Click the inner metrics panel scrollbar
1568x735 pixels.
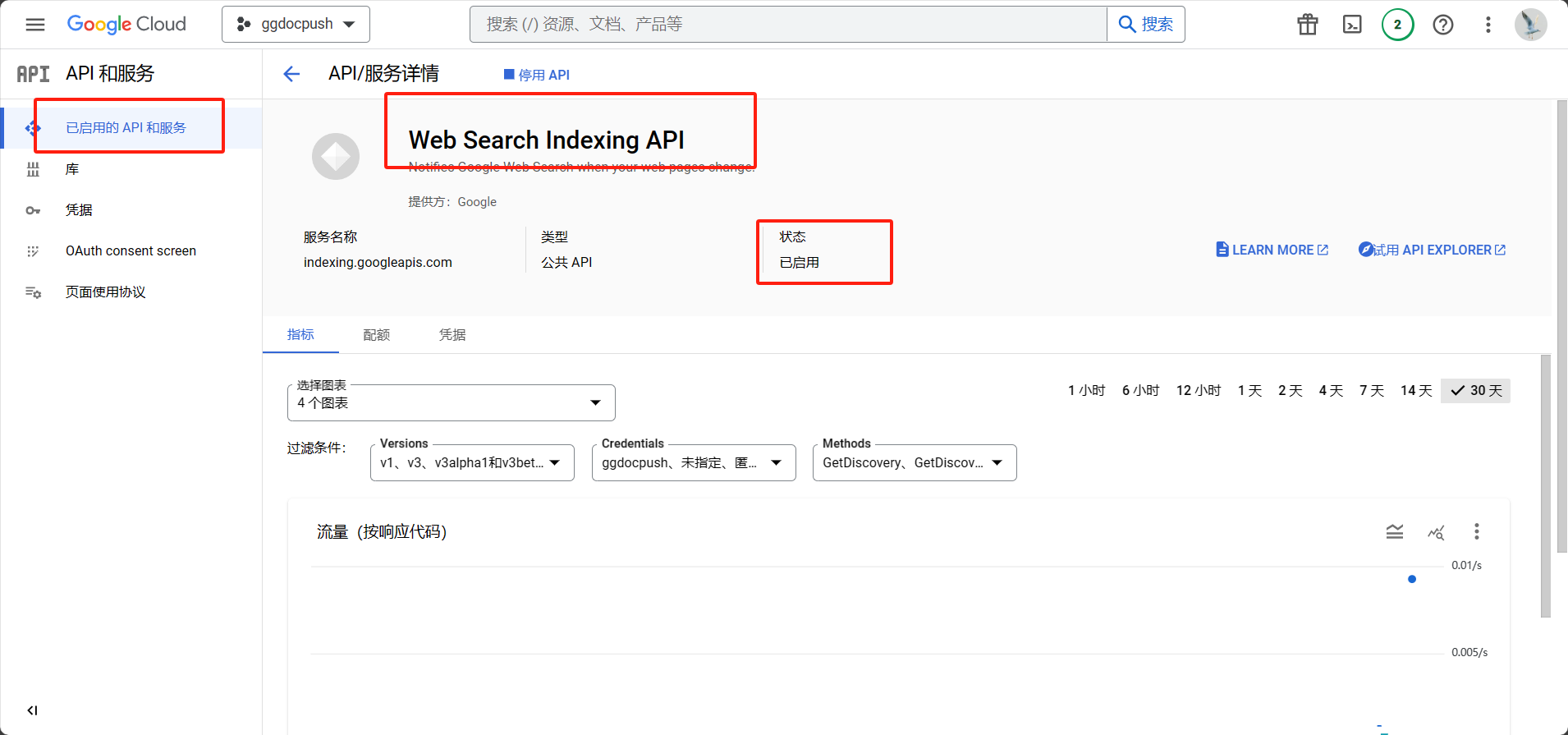(x=1546, y=486)
